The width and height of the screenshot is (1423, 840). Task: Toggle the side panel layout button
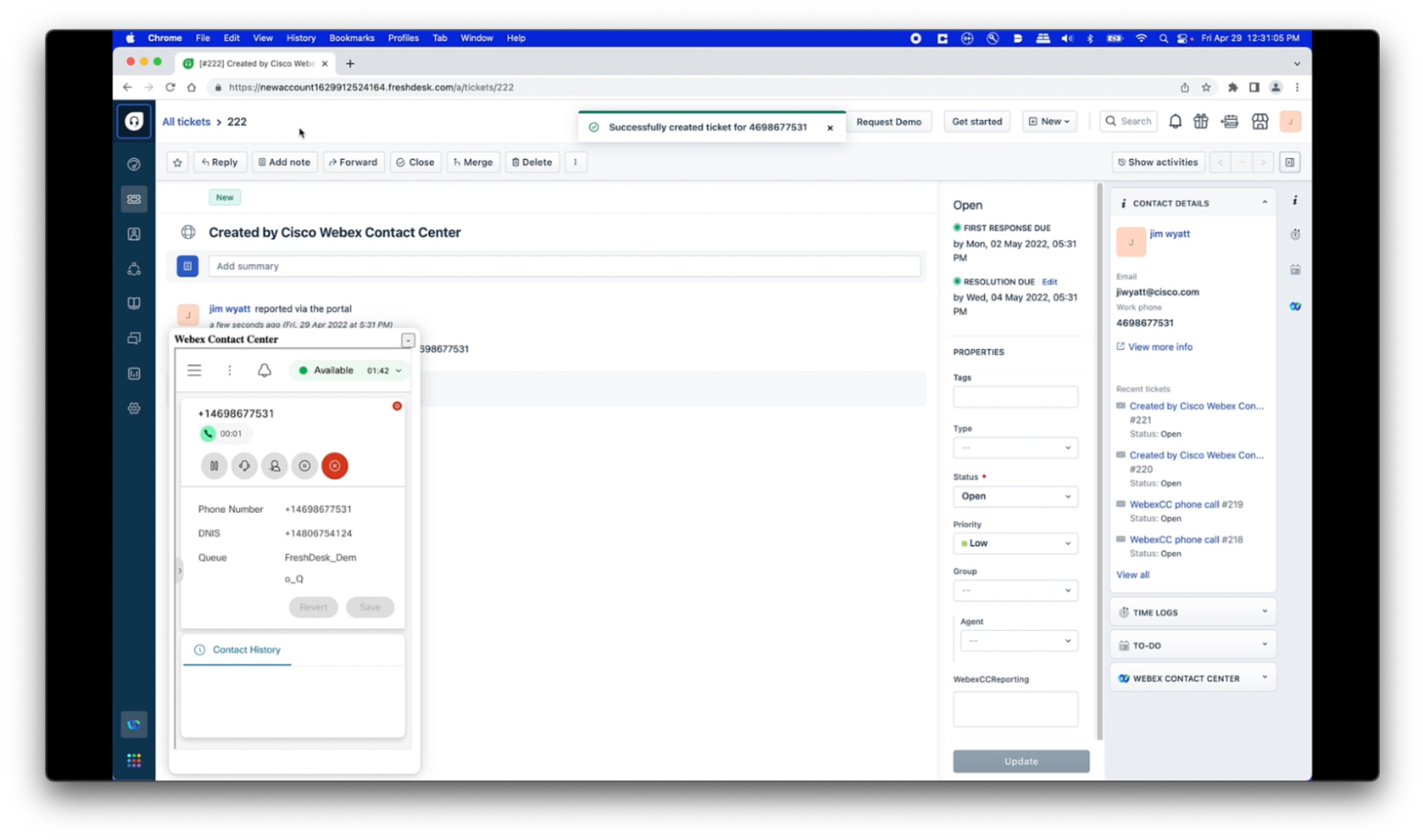[1290, 162]
